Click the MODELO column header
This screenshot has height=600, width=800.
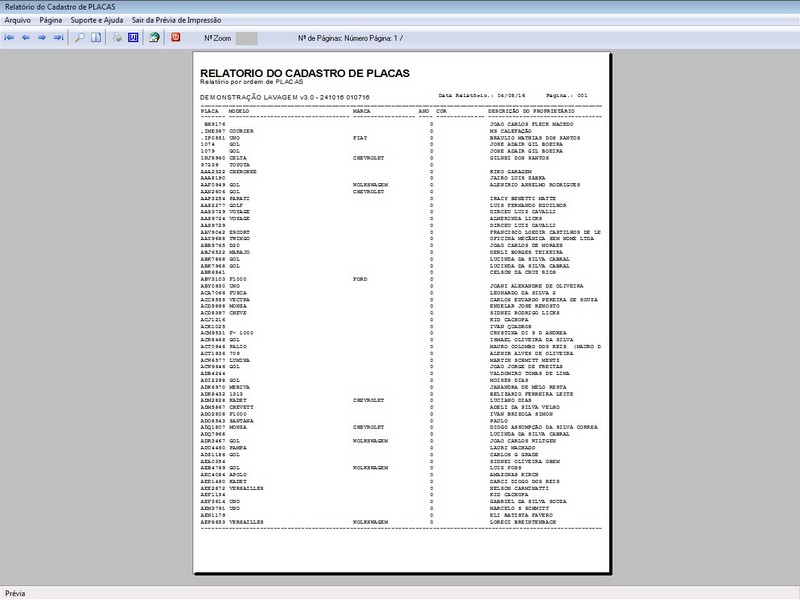[x=239, y=111]
